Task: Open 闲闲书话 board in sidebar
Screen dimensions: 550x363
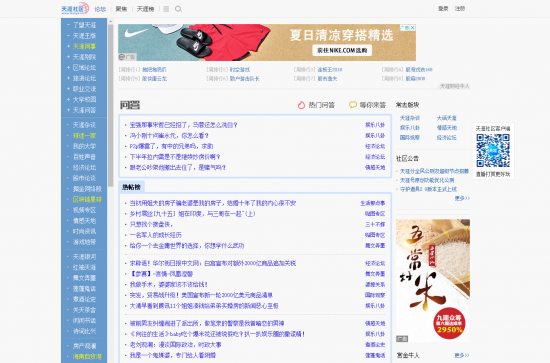Action: pyautogui.click(x=84, y=320)
